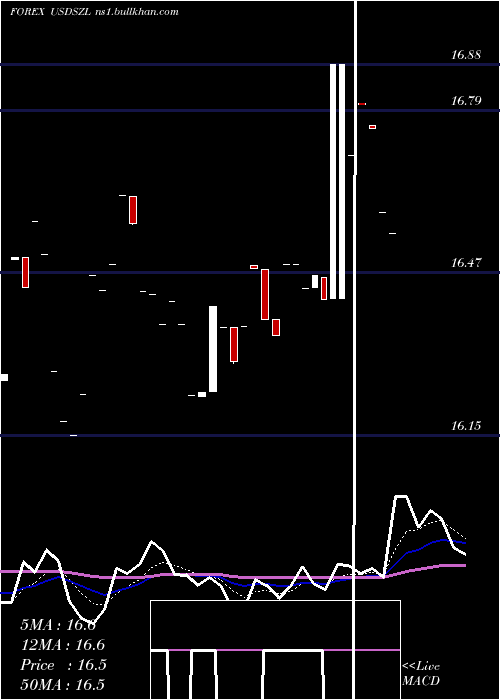Click the FOREX USDSZL chart title

(x=51, y=12)
